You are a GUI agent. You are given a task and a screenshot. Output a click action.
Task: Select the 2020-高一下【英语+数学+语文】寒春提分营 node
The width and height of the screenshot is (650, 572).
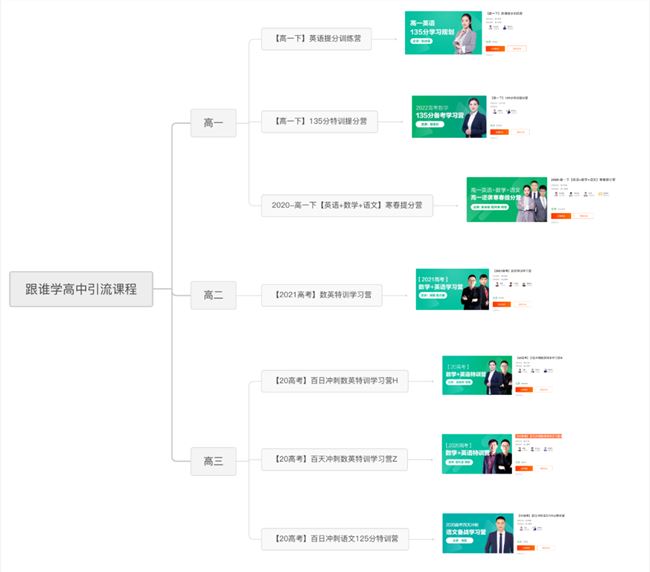(347, 205)
